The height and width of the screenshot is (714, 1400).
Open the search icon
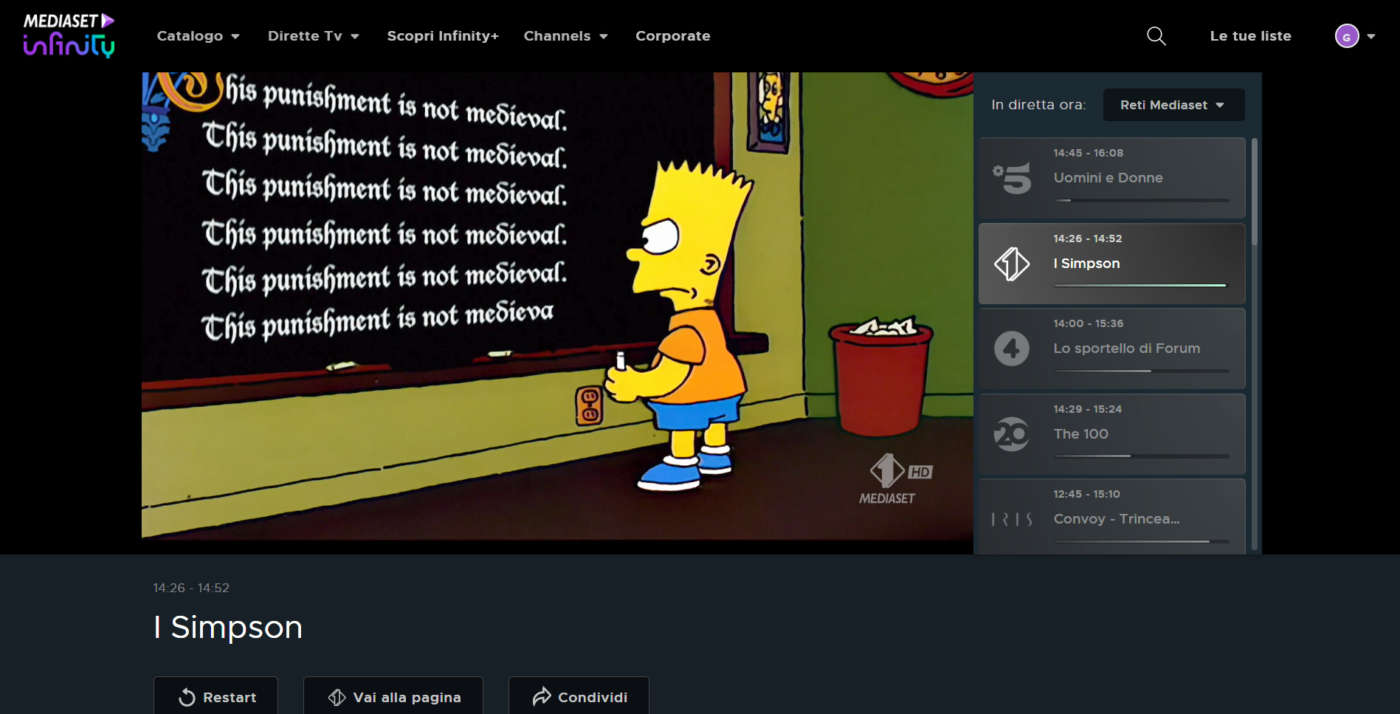tap(1155, 35)
